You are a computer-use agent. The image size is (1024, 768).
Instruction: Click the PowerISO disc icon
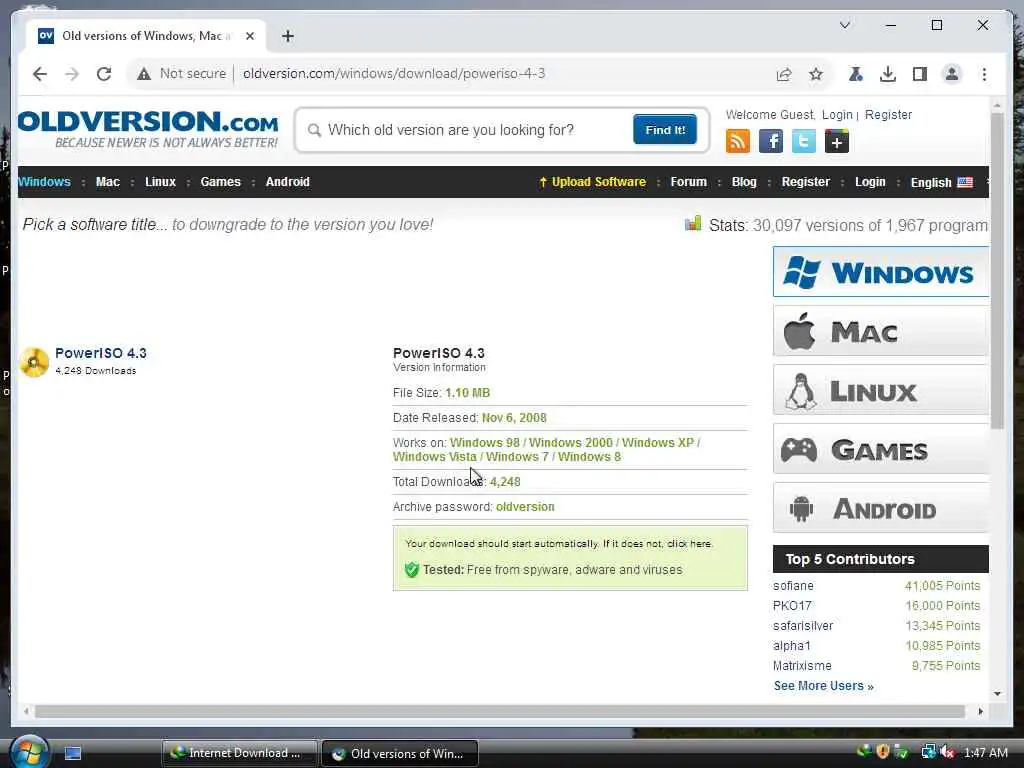point(34,362)
